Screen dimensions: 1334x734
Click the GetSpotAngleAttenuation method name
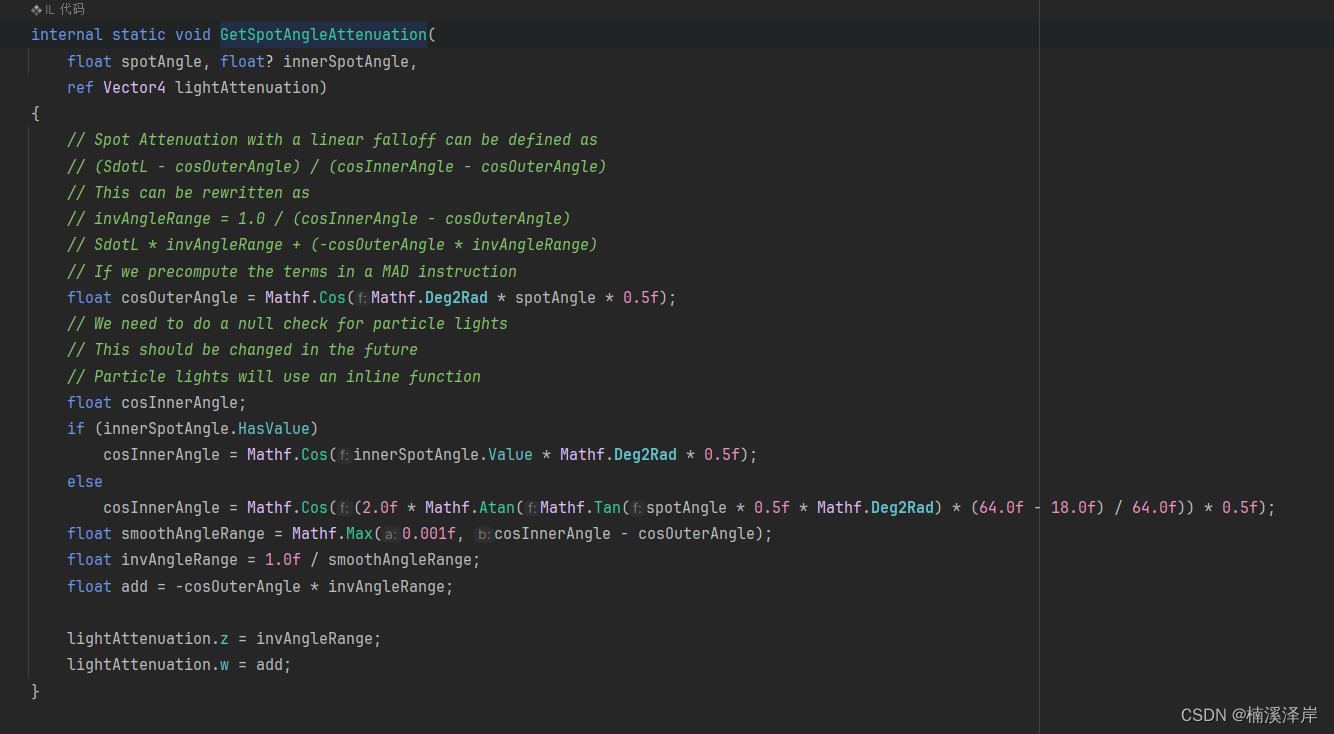click(x=324, y=35)
